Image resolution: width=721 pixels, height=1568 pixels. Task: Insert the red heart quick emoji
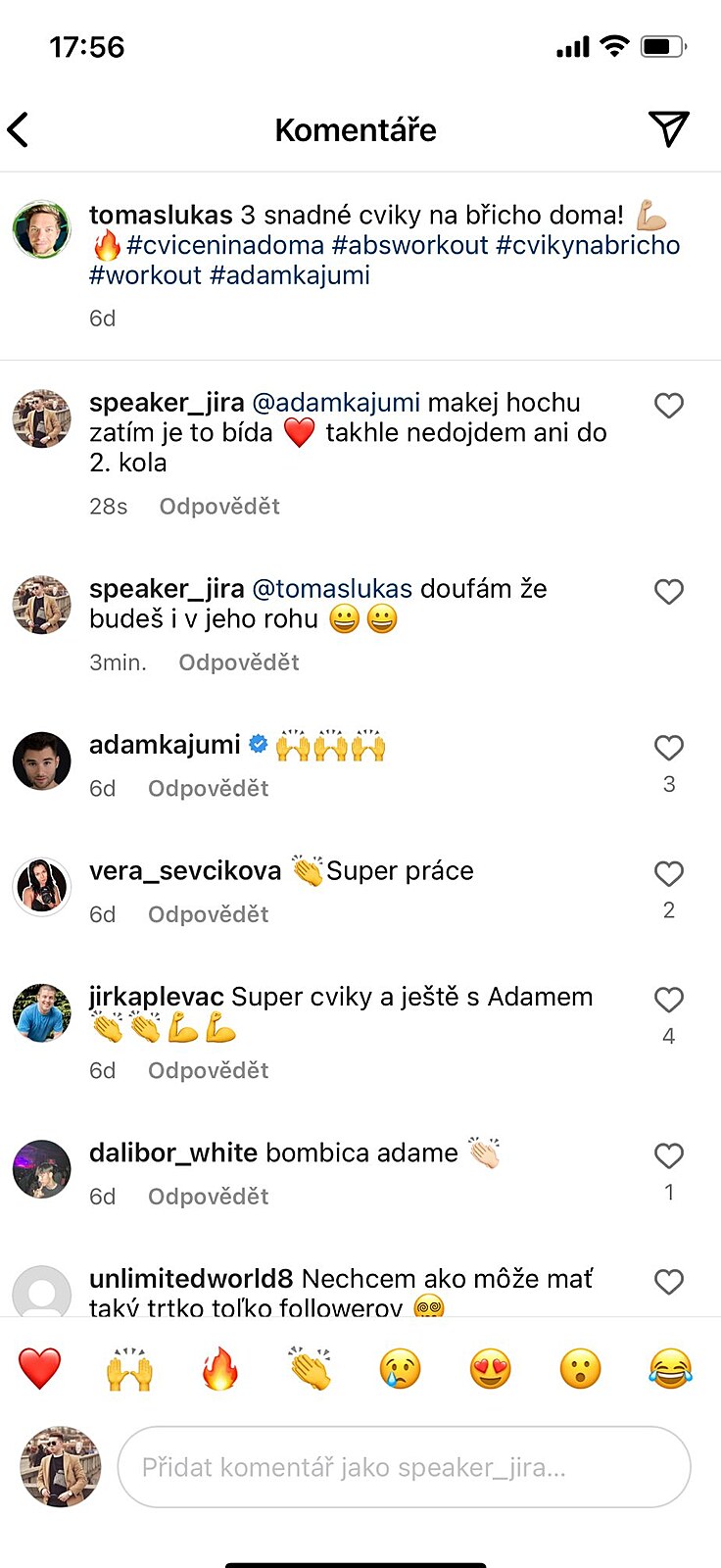click(40, 1368)
